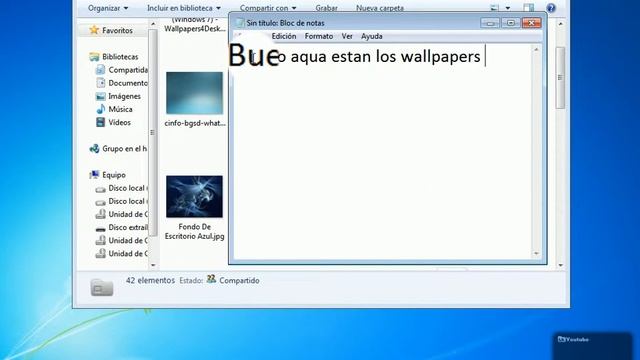
Task: Select the Unidad de CD below Disco extraíble
Action: (100, 240)
